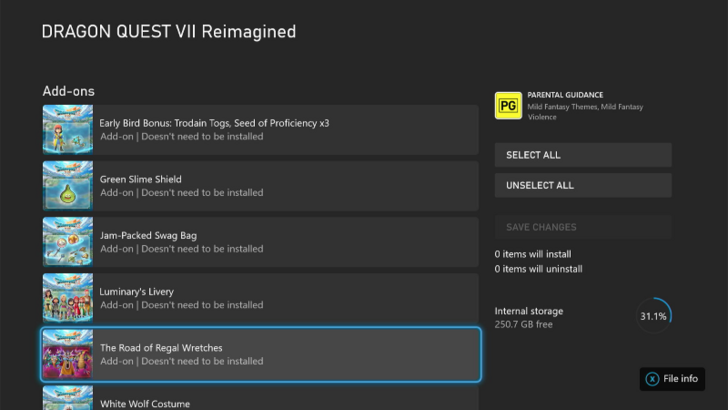This screenshot has height=410, width=728.
Task: Click the Luminary's Livery character thumbnail
Action: point(68,298)
